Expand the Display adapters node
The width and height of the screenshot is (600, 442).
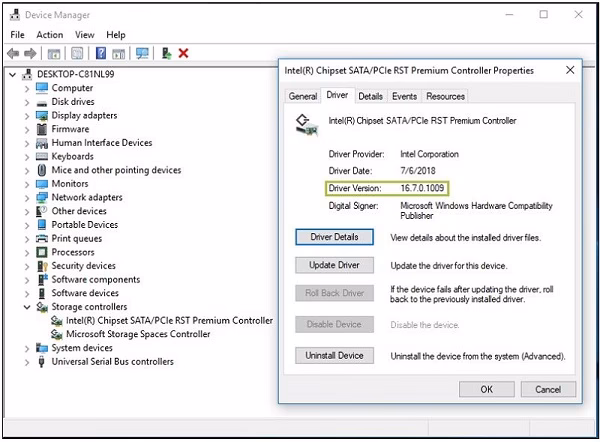tap(27, 116)
